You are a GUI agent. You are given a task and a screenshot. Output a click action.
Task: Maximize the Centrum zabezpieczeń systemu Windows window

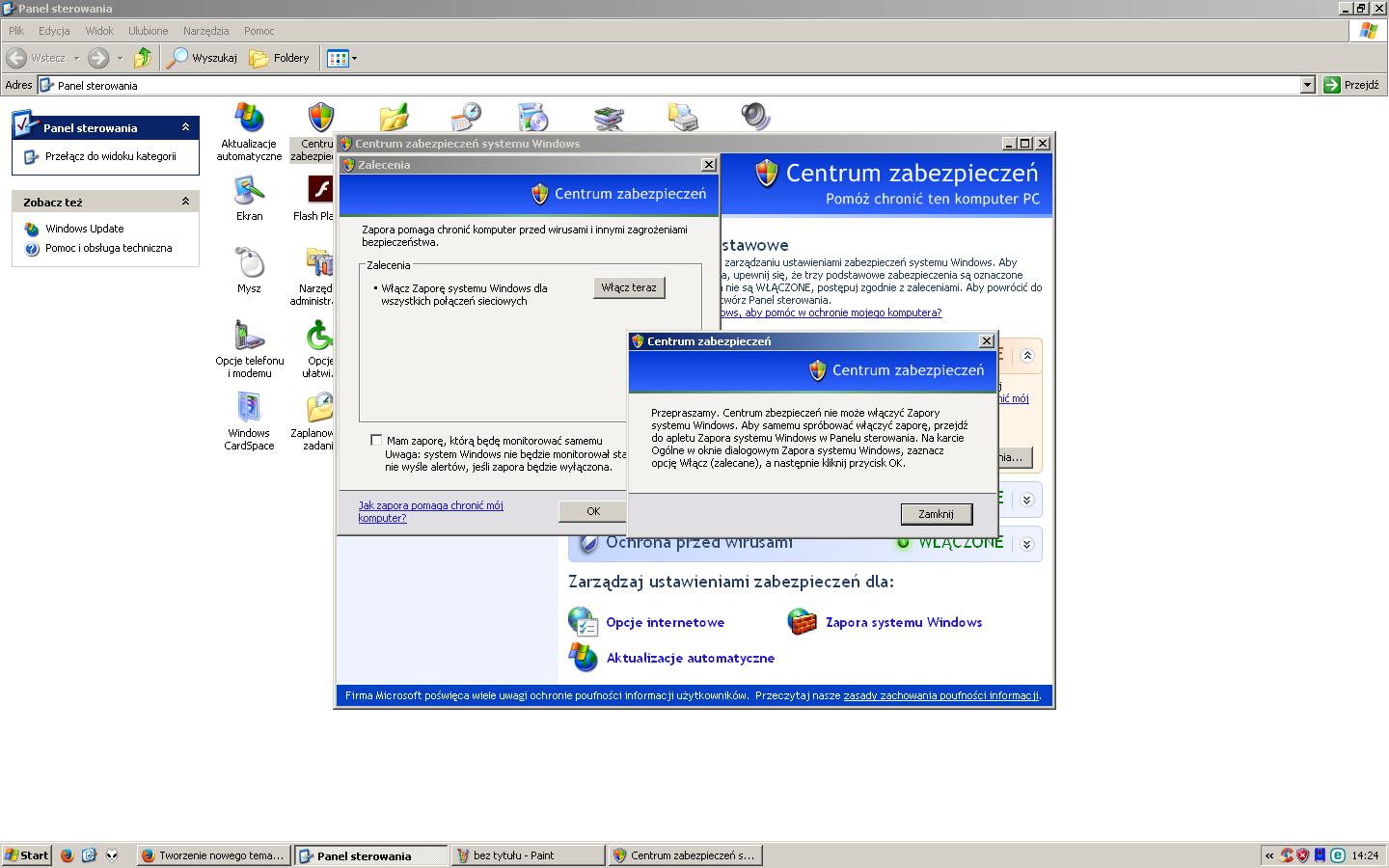pyautogui.click(x=1025, y=144)
